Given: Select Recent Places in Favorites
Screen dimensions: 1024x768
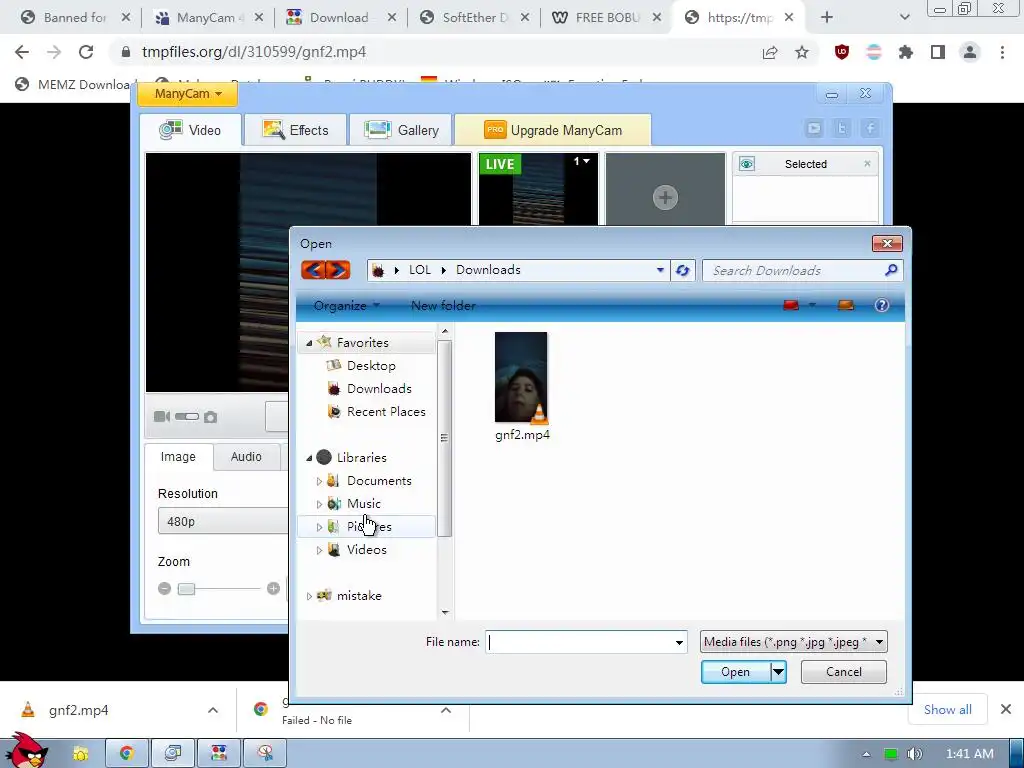Looking at the screenshot, I should [x=386, y=412].
